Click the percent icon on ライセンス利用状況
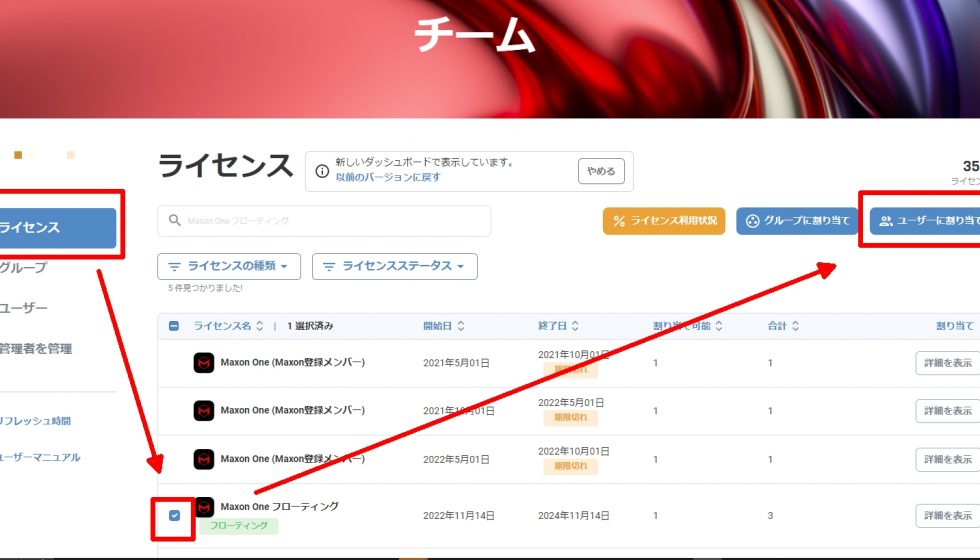This screenshot has width=980, height=560. 619,221
